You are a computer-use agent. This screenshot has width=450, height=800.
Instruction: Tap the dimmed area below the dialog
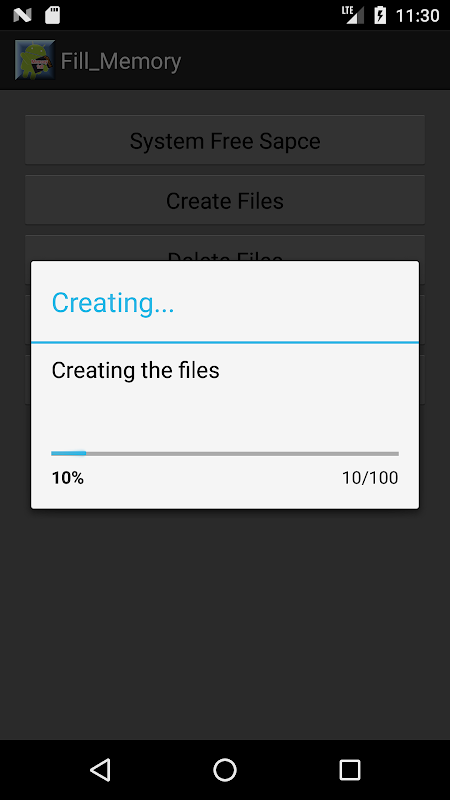225,622
